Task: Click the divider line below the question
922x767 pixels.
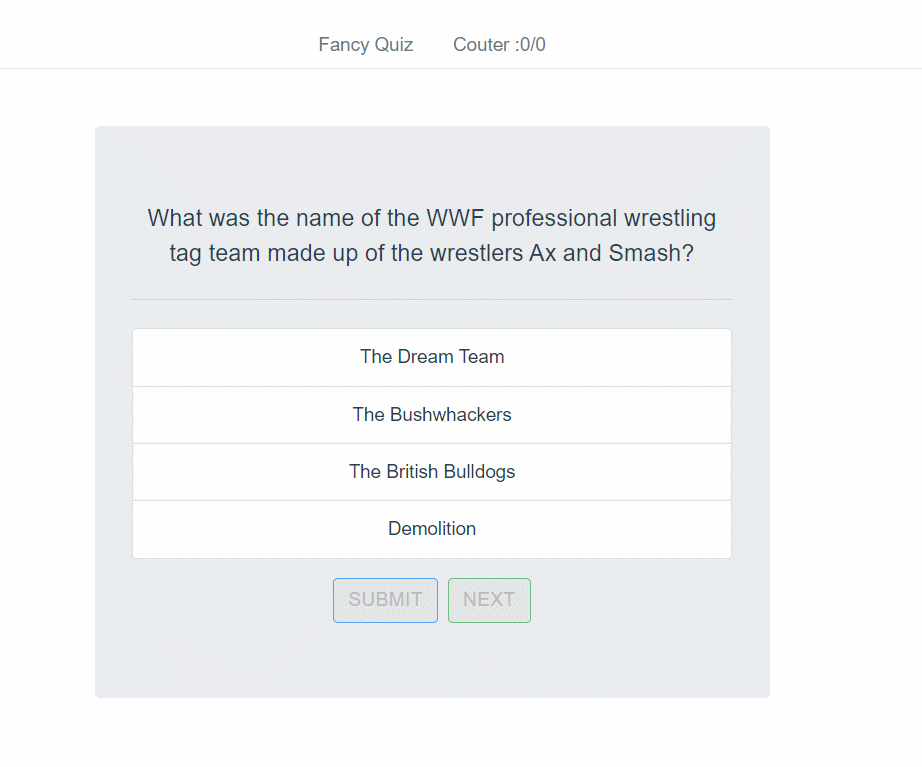Action: 432,299
